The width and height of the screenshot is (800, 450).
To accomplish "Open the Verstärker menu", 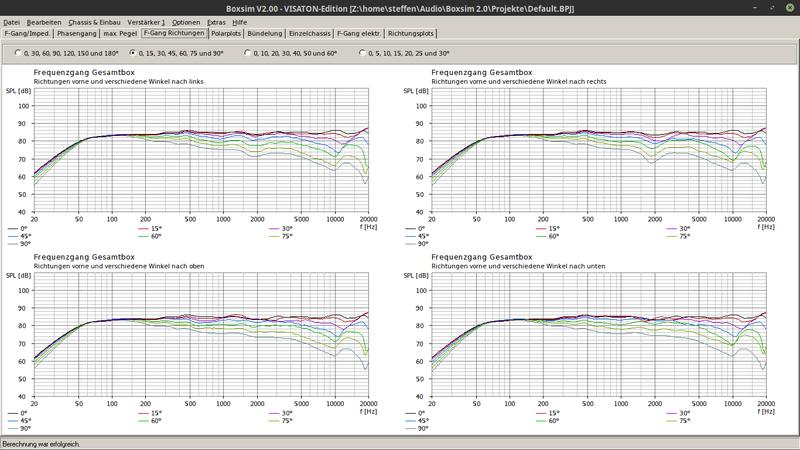I will click(147, 21).
